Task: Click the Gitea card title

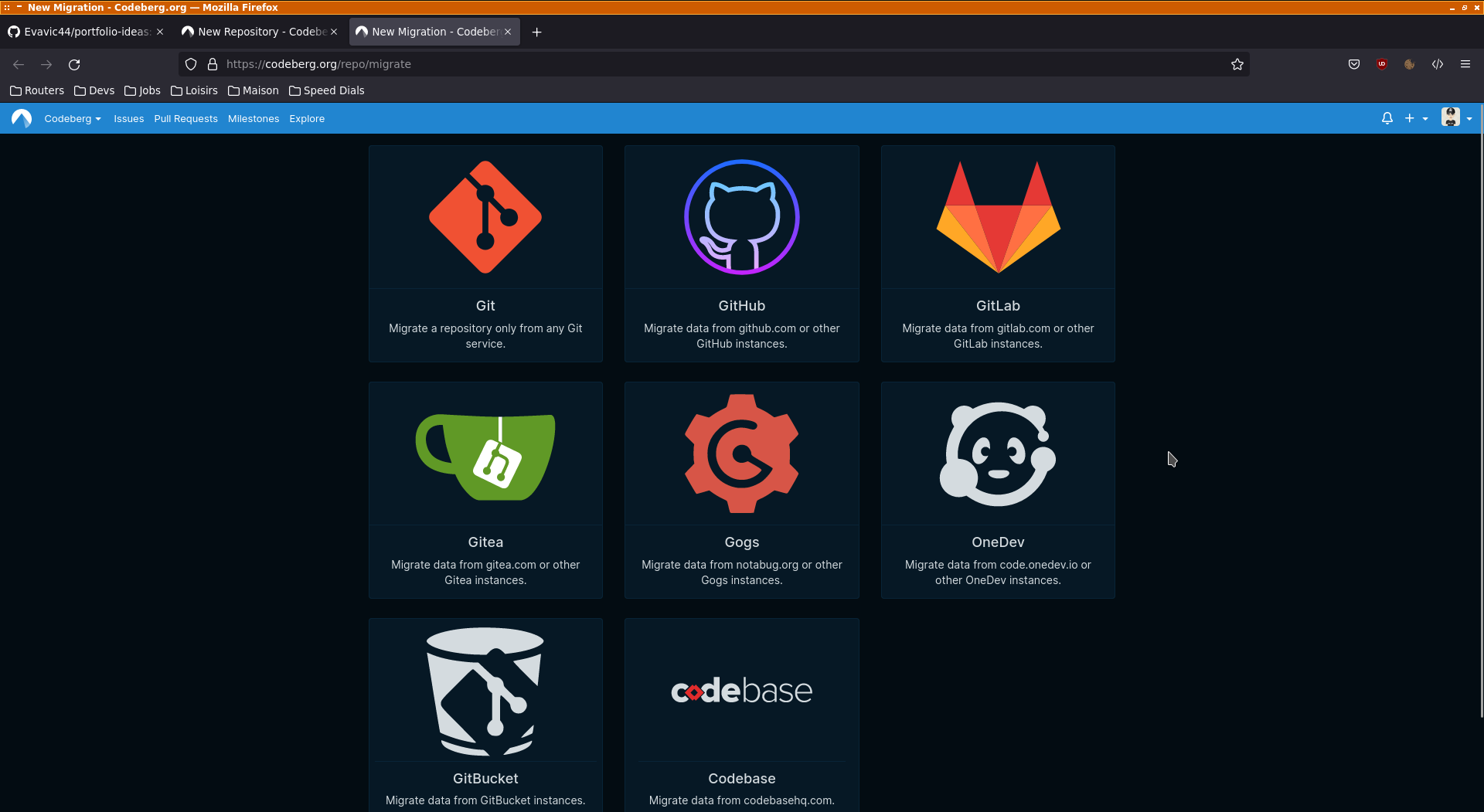Action: [485, 542]
